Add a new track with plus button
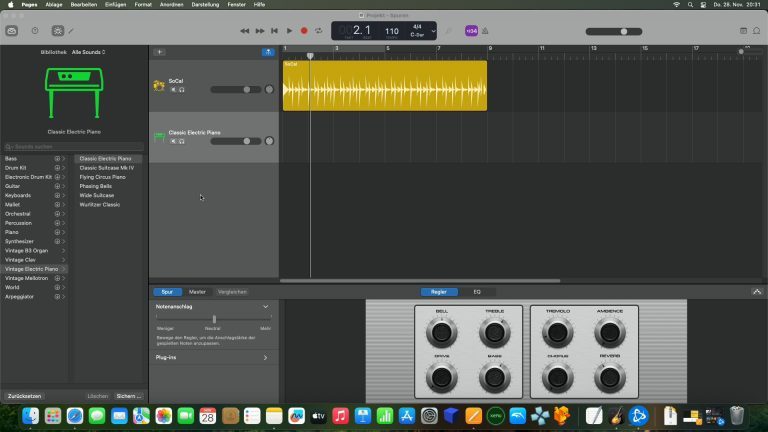Screen dimensions: 768x432 (159, 52)
